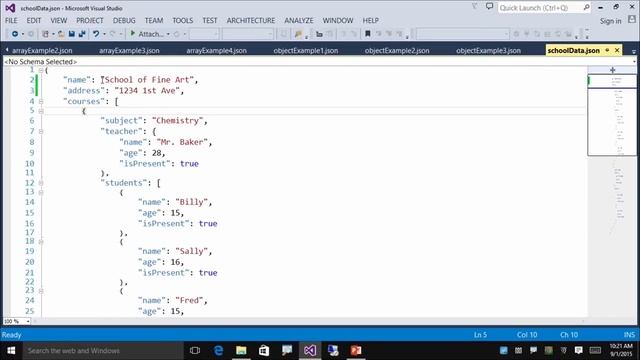Open PowerPoint from the taskbar
The height and width of the screenshot is (360, 640).
tap(356, 351)
